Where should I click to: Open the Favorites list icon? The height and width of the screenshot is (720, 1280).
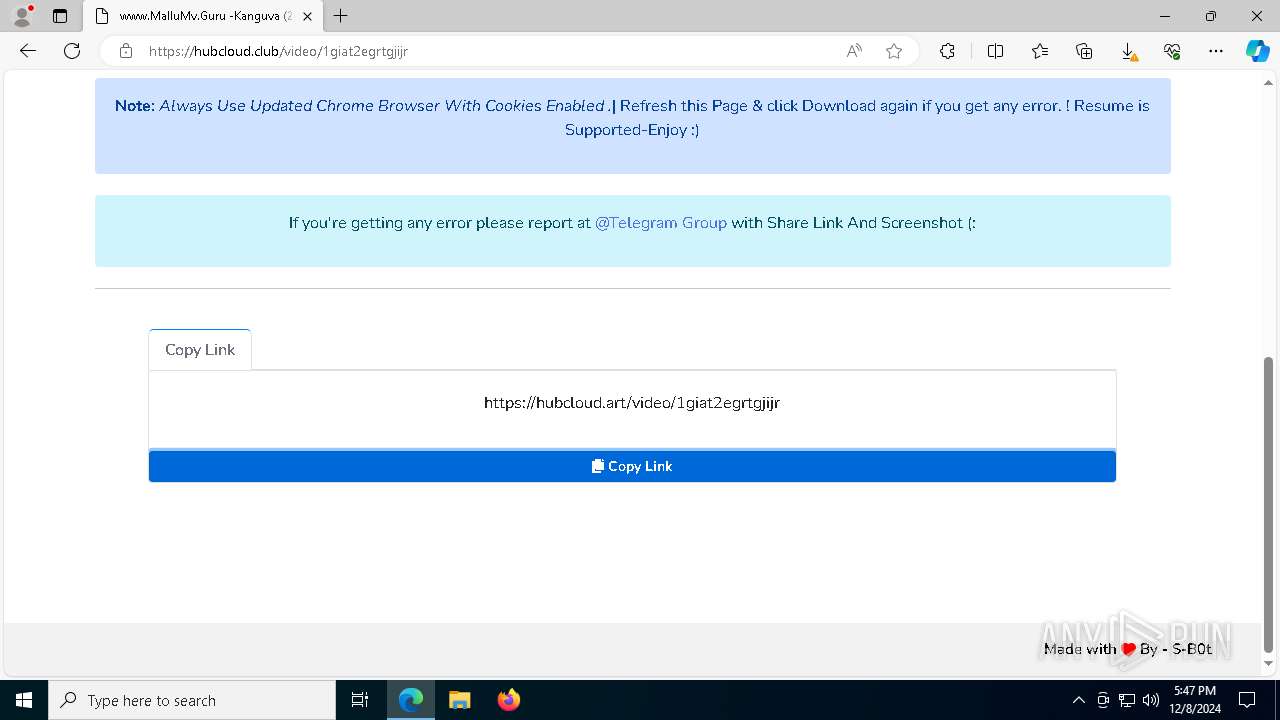(x=1040, y=51)
